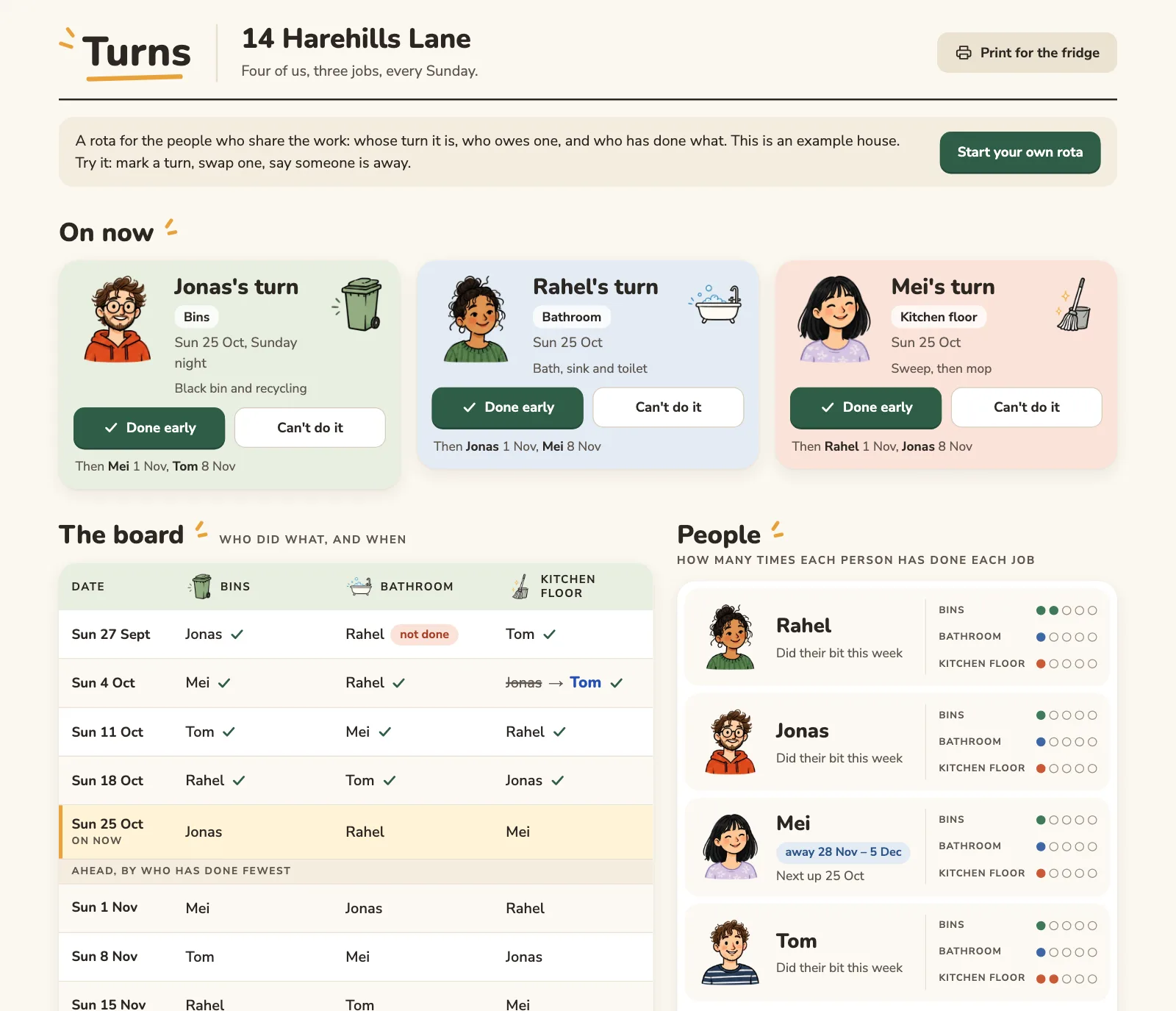Click Mei's avatar in the Mei's turn card
The image size is (1176, 1011).
click(834, 319)
